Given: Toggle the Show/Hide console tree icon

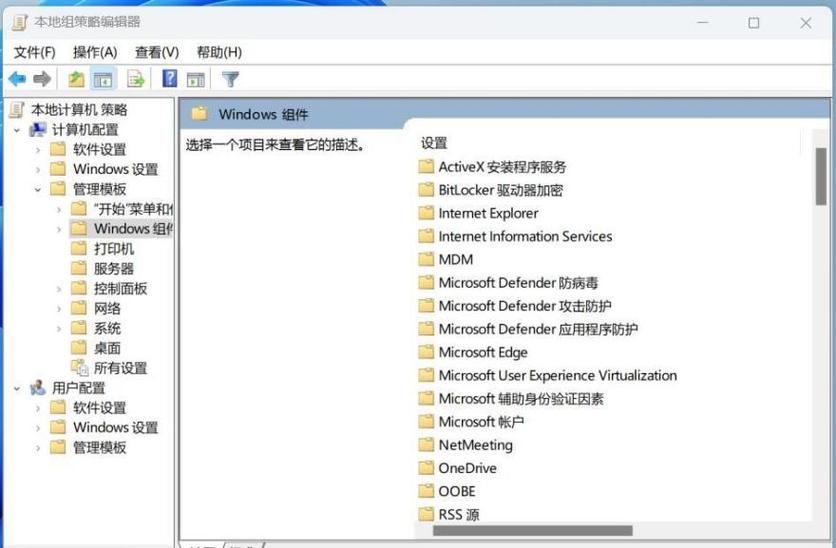Looking at the screenshot, I should click(103, 79).
